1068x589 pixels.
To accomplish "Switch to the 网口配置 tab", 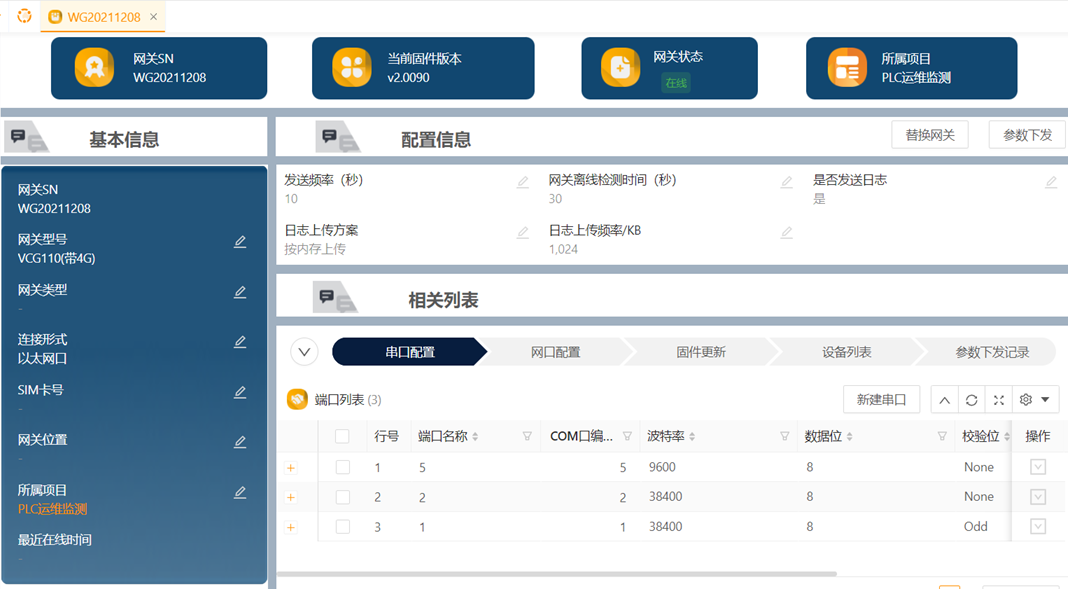I will [555, 352].
